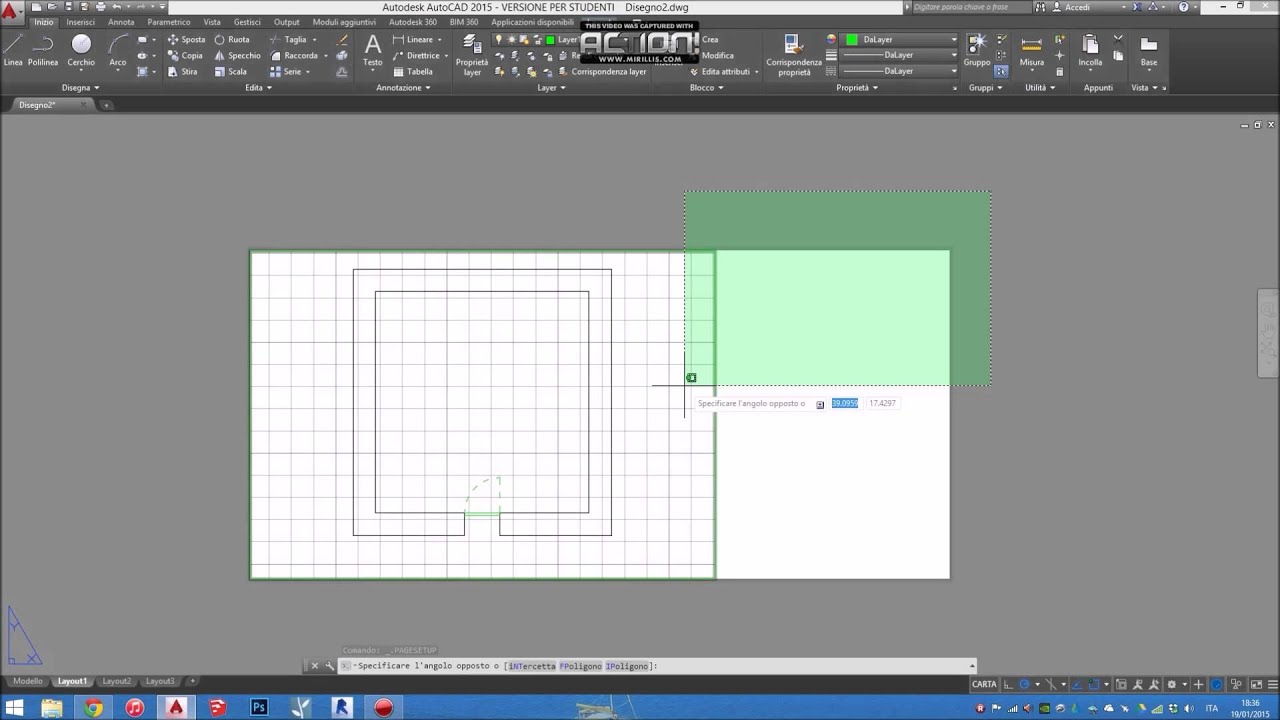Click the IPoligono command option
Screen dimensions: 1280x720
pos(628,666)
